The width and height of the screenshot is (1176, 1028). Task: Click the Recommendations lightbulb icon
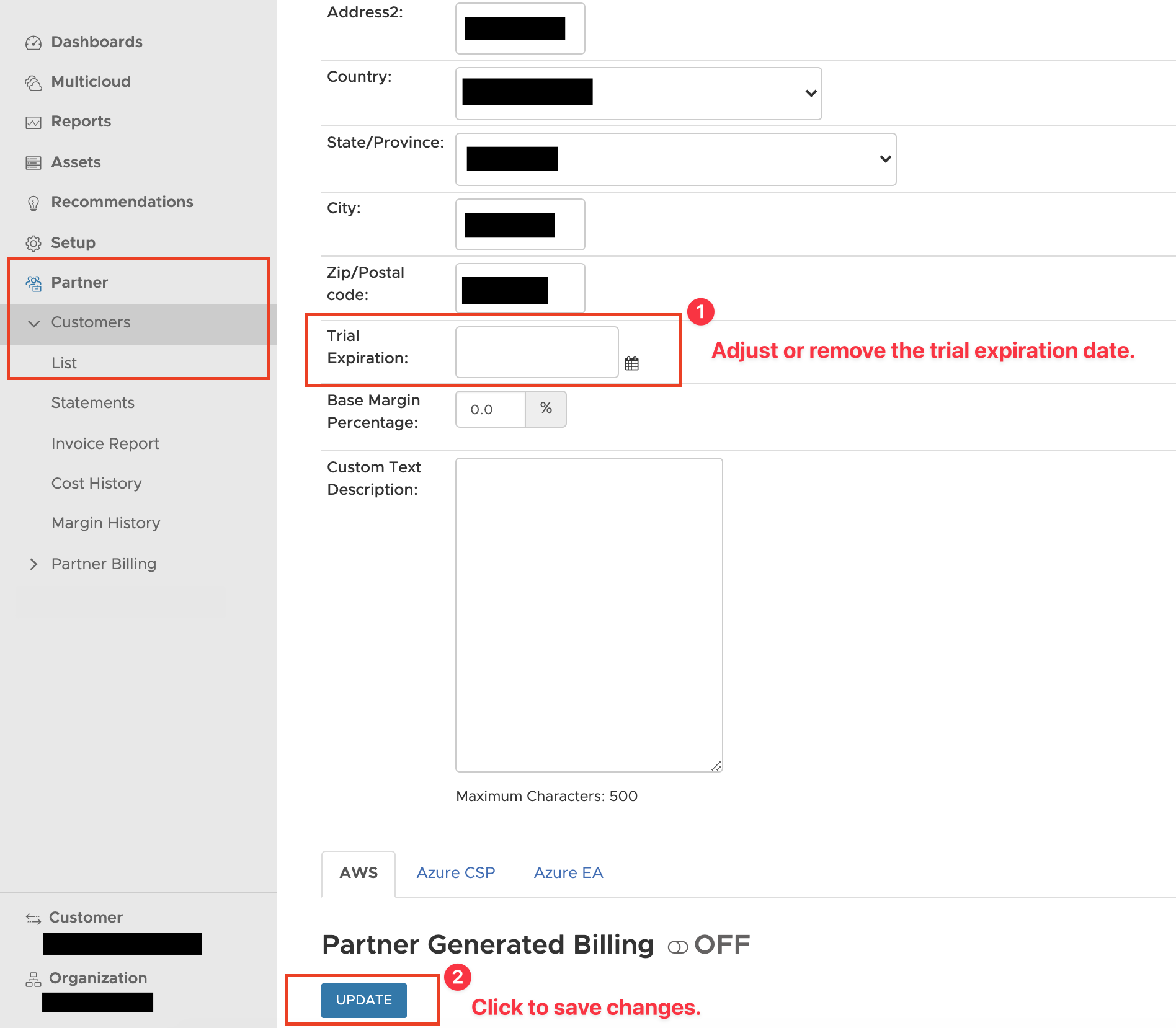tap(33, 203)
